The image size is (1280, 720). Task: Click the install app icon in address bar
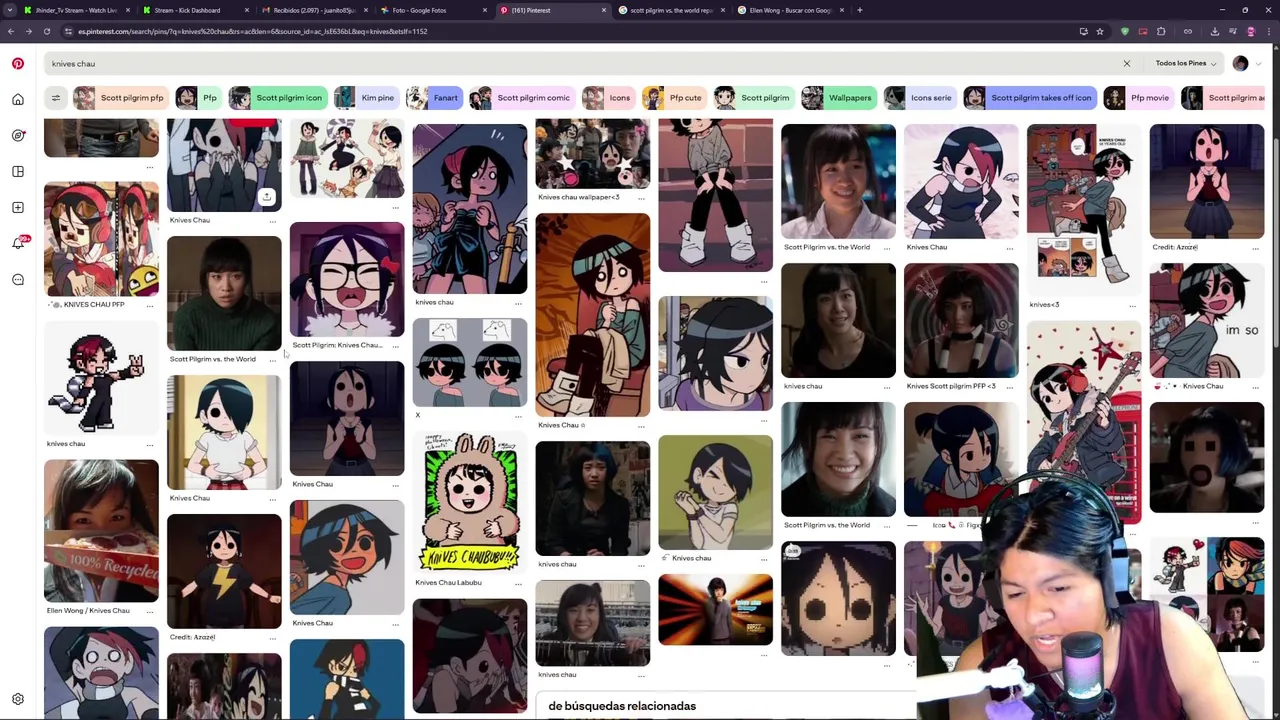1083,31
